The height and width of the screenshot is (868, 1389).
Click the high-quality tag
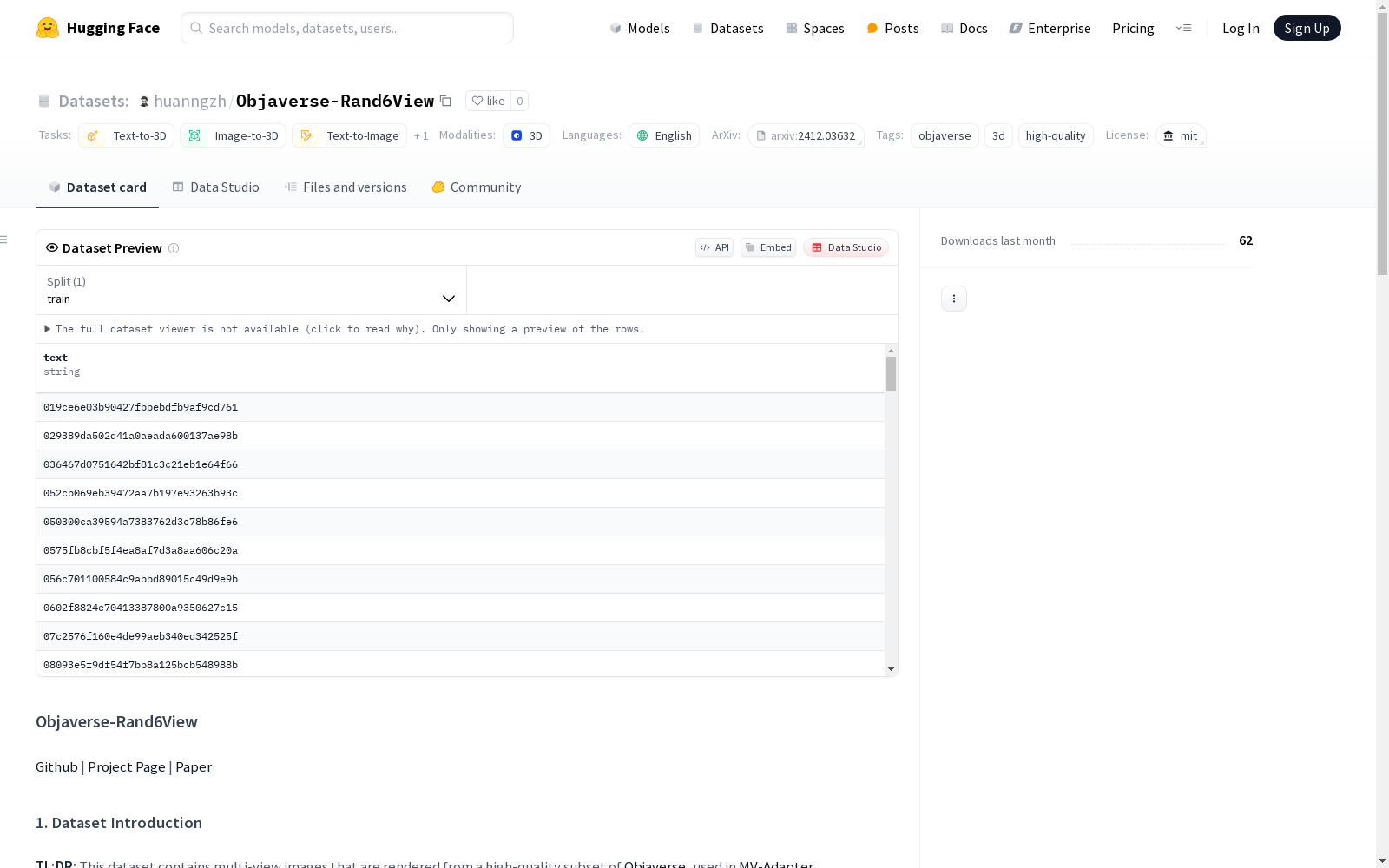click(x=1056, y=135)
